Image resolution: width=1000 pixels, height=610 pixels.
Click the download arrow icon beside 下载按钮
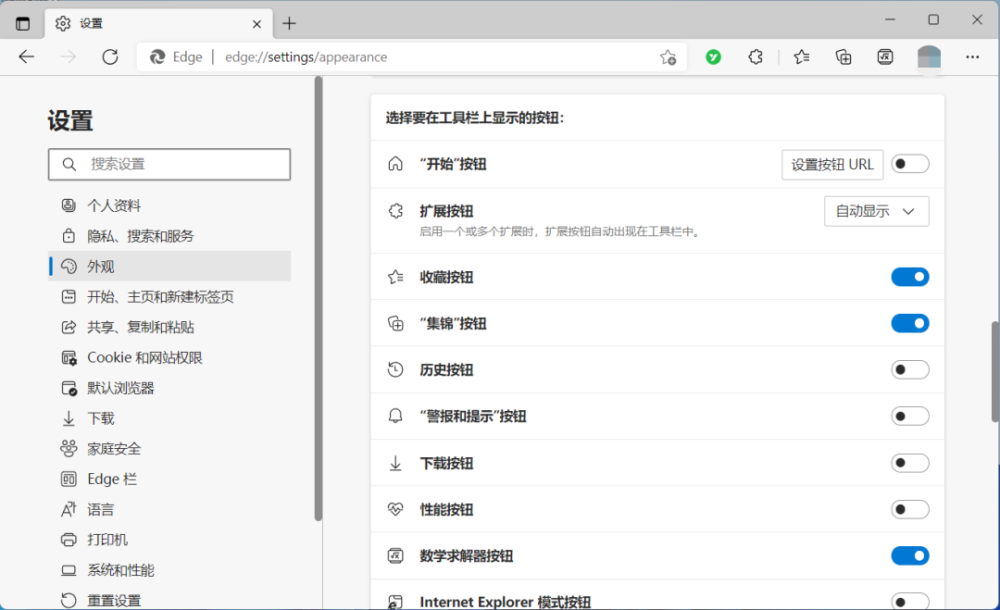(x=395, y=463)
